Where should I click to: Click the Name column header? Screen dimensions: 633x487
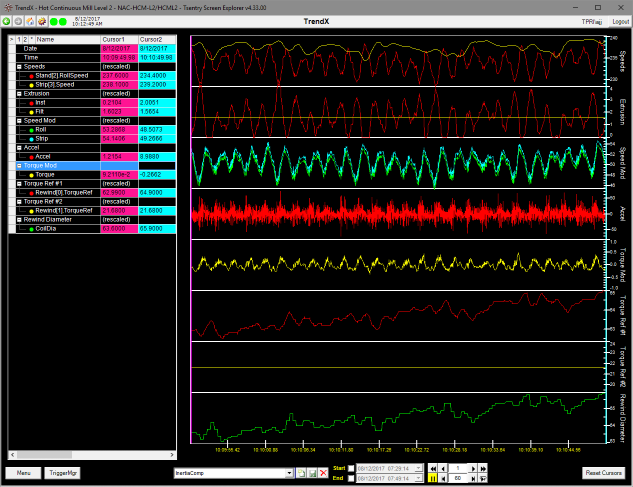pos(68,40)
